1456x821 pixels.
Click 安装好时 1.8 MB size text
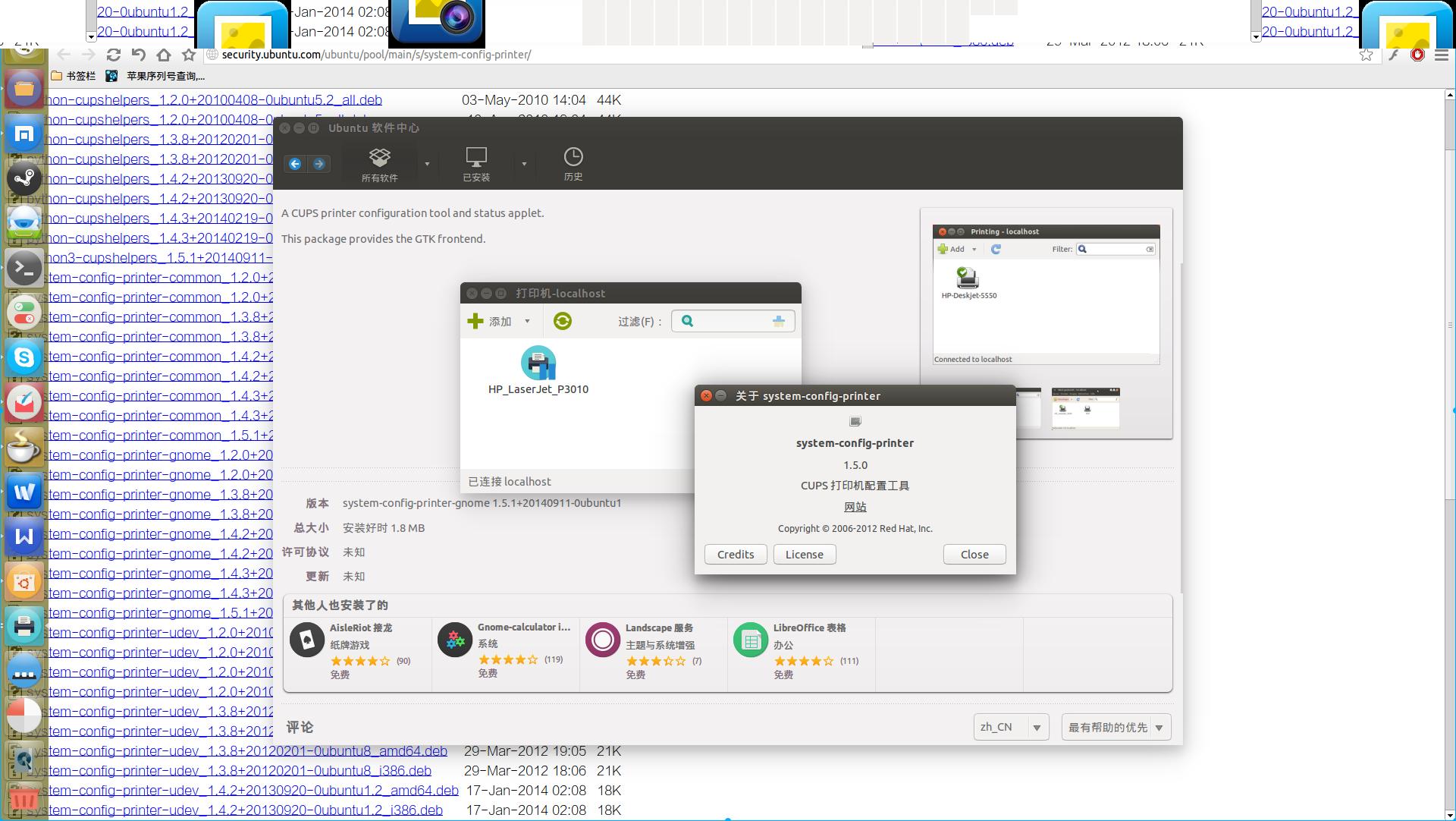384,528
